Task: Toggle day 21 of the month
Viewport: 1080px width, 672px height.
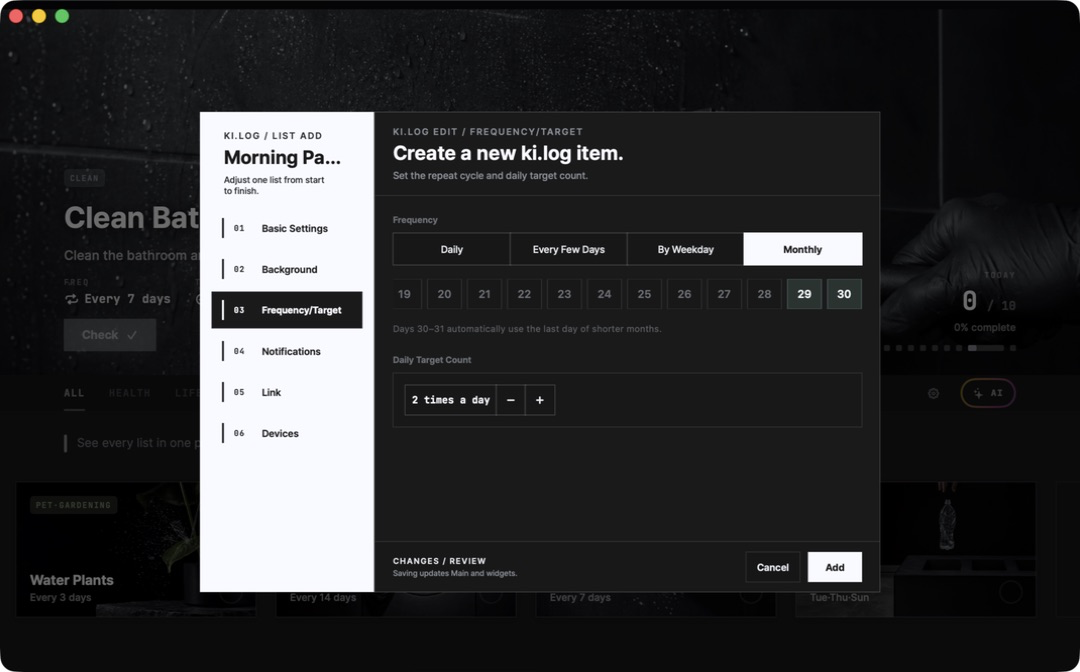Action: tap(484, 294)
